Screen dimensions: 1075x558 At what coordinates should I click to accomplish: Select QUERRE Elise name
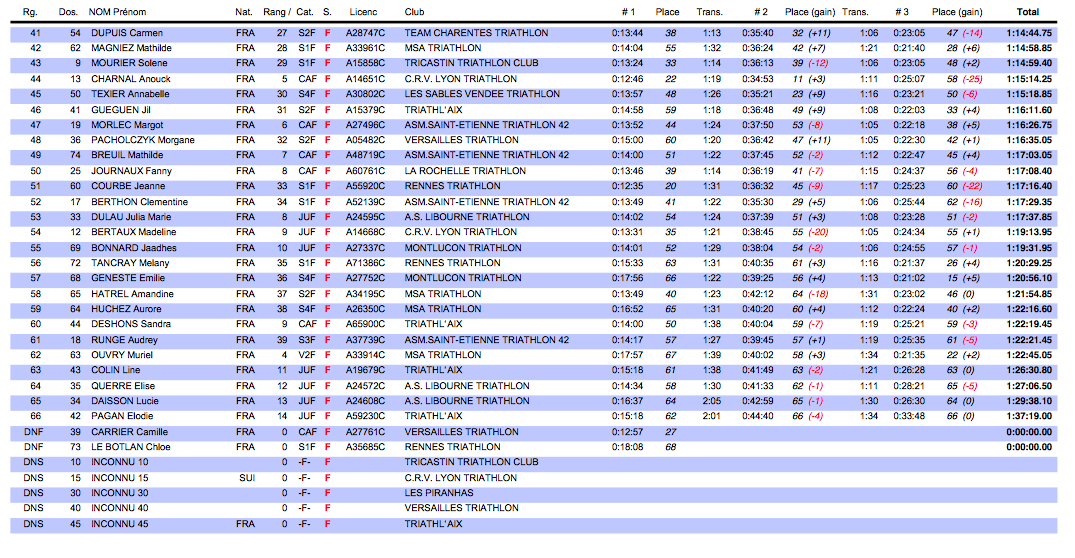(123, 385)
